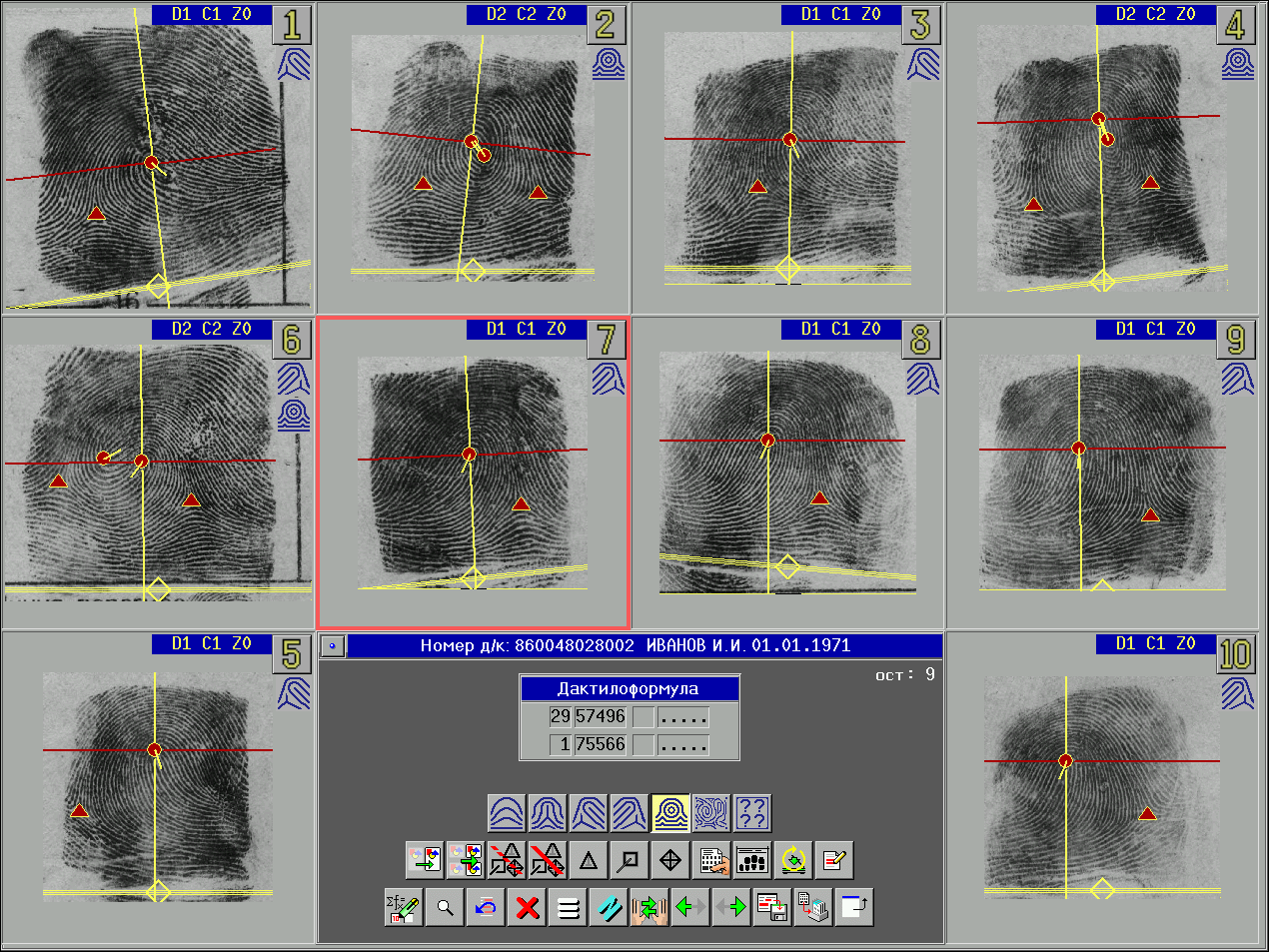Viewport: 1269px width, 952px height.
Task: Open the formula calculation tool icon
Action: tap(404, 907)
